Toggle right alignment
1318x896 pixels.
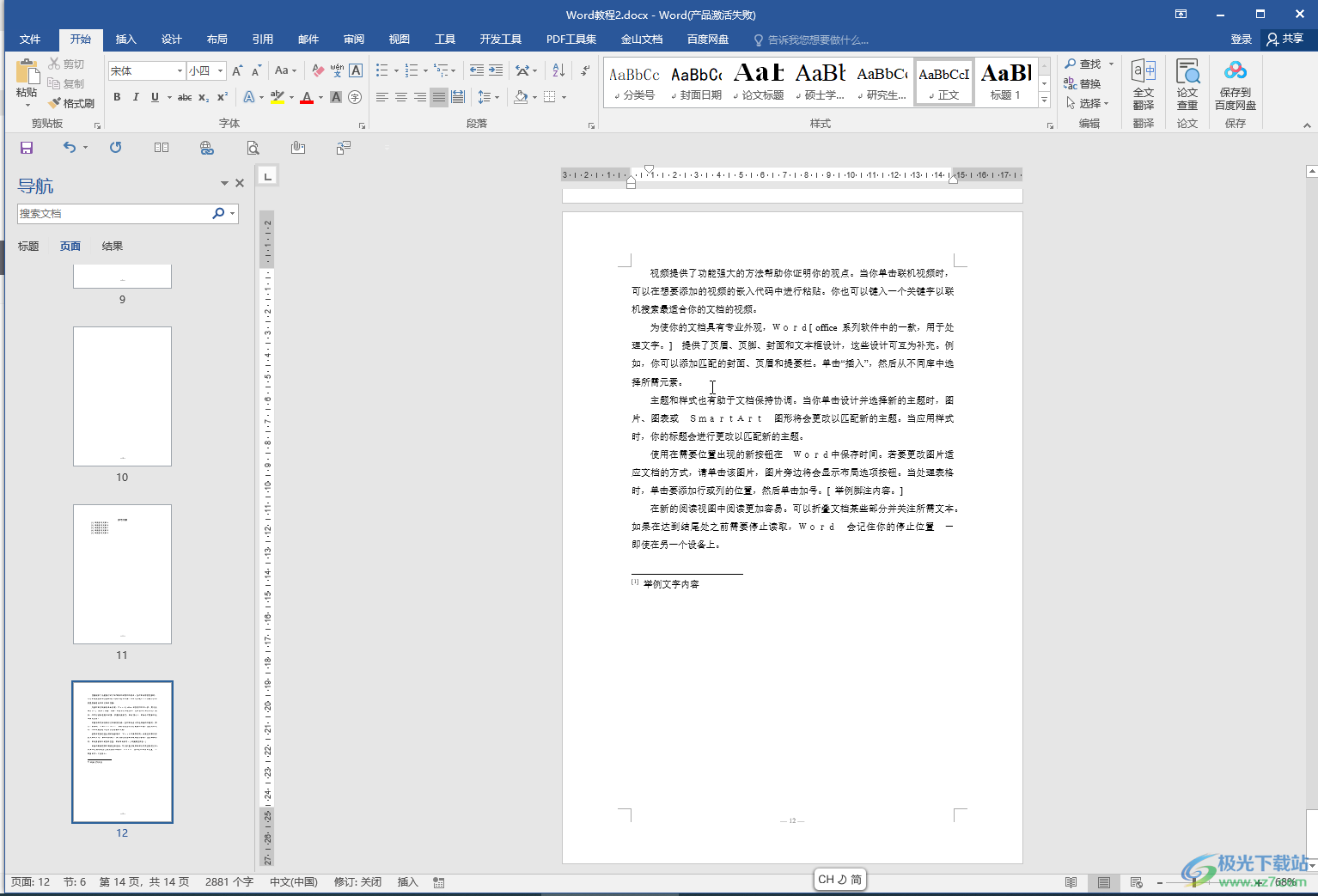click(420, 97)
